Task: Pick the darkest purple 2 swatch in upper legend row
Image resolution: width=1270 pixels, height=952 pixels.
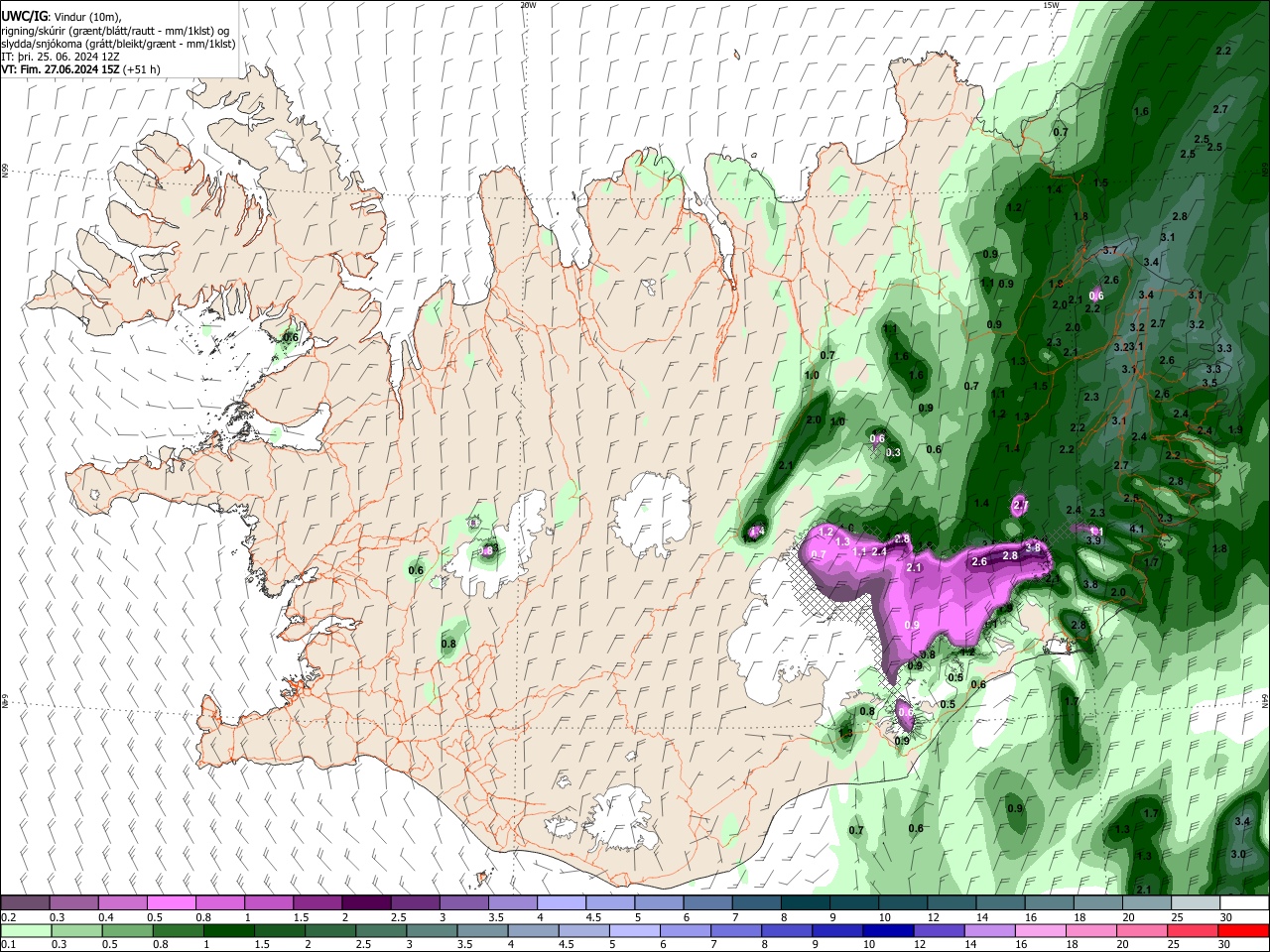Action: pos(366,902)
